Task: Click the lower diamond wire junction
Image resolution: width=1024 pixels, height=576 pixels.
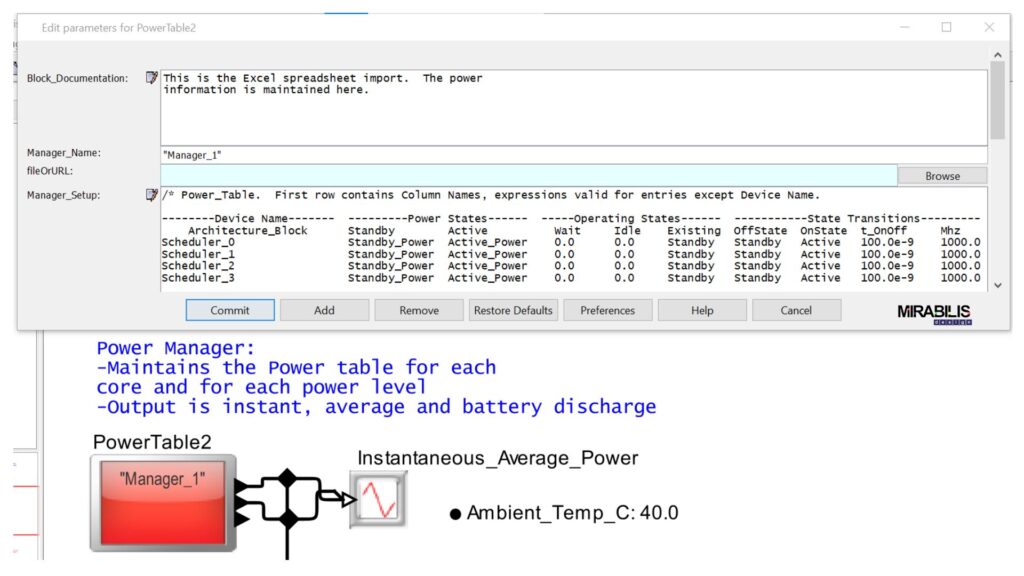Action: pos(288,518)
